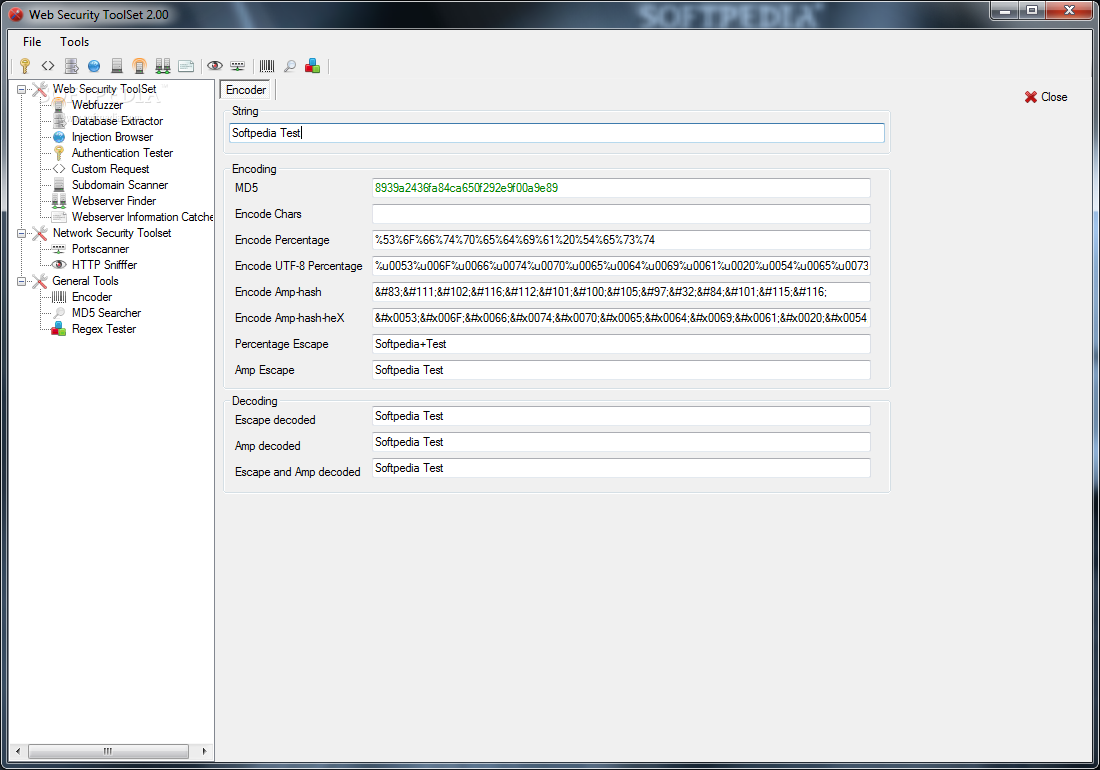Launch HTTP Sniffer from toolbar eye icon
This screenshot has width=1100, height=770.
[215, 66]
